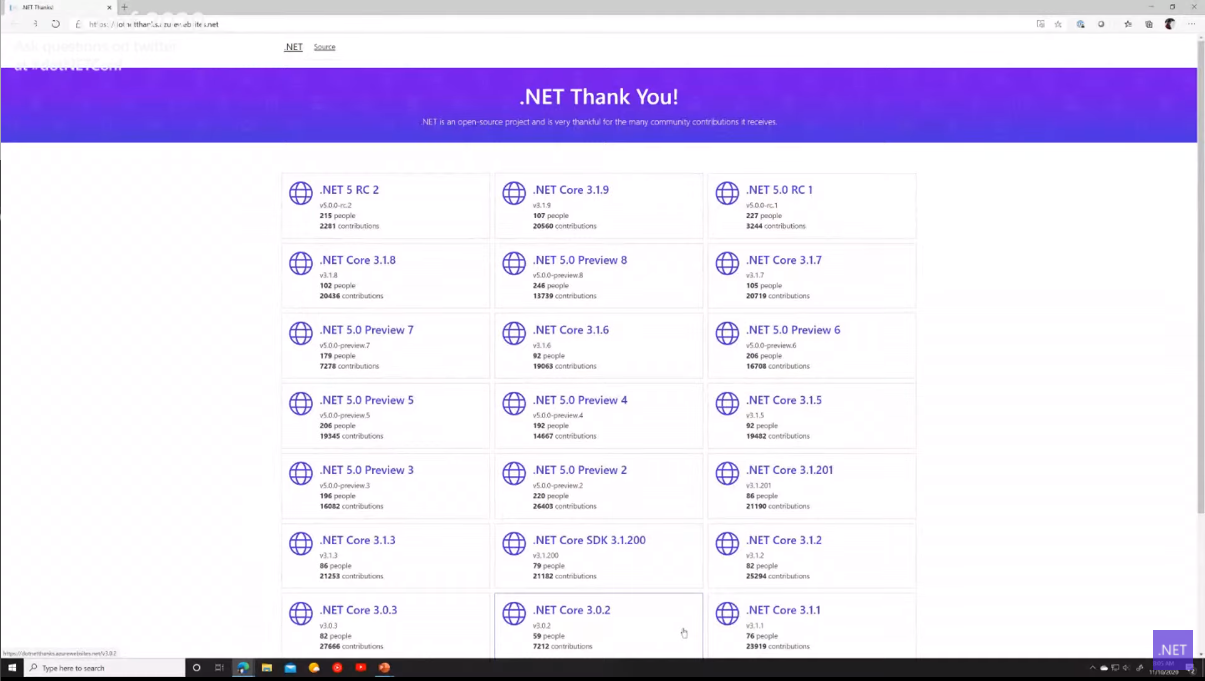
Task: Open the .NET Core 3.1.201 release title
Action: [x=789, y=470]
